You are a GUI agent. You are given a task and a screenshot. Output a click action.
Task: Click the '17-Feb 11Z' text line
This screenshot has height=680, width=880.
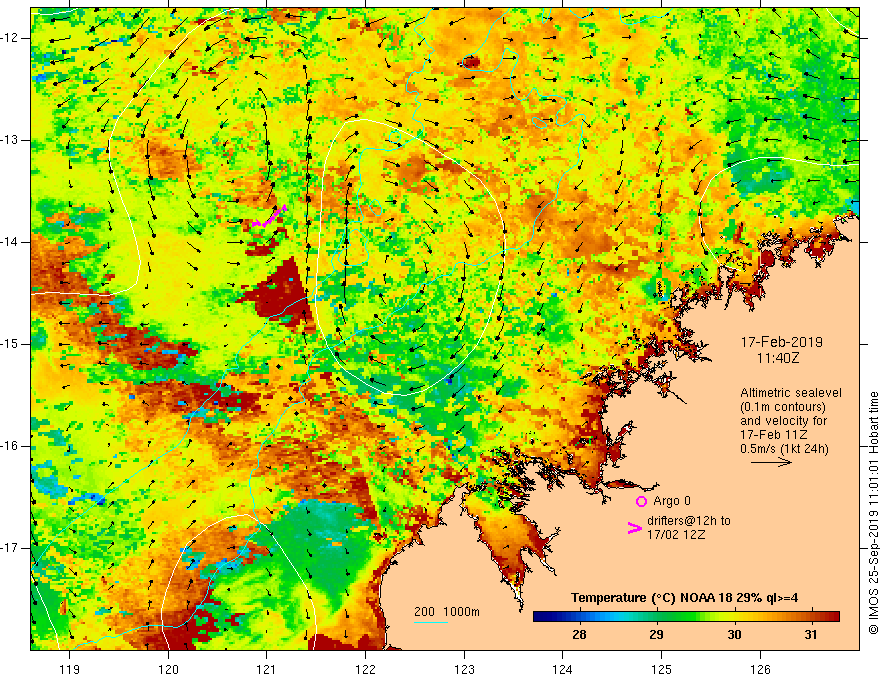[x=772, y=435]
